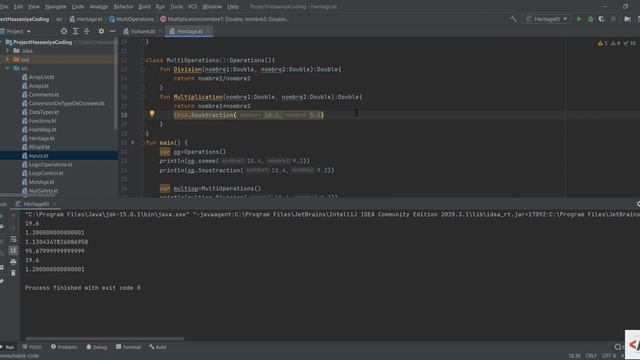Hide the Project panel with minus icon

click(112, 31)
